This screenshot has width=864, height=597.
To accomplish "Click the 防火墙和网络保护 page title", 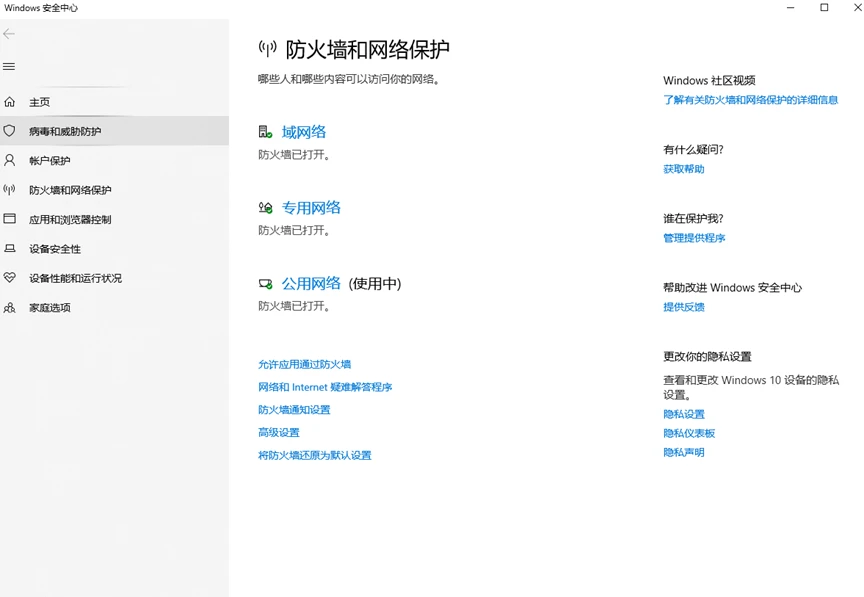I will (x=368, y=50).
